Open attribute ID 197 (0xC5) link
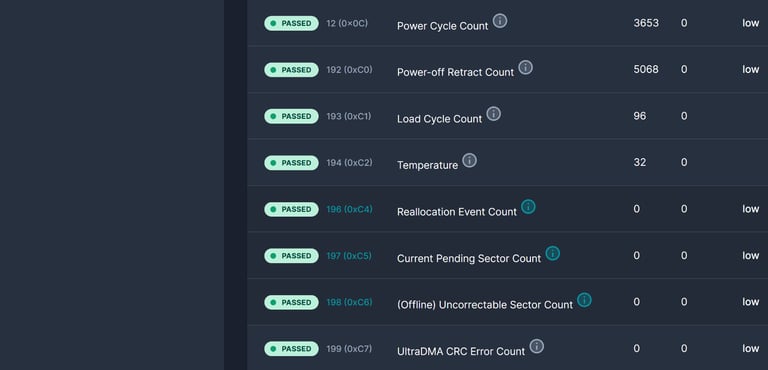 click(x=349, y=256)
